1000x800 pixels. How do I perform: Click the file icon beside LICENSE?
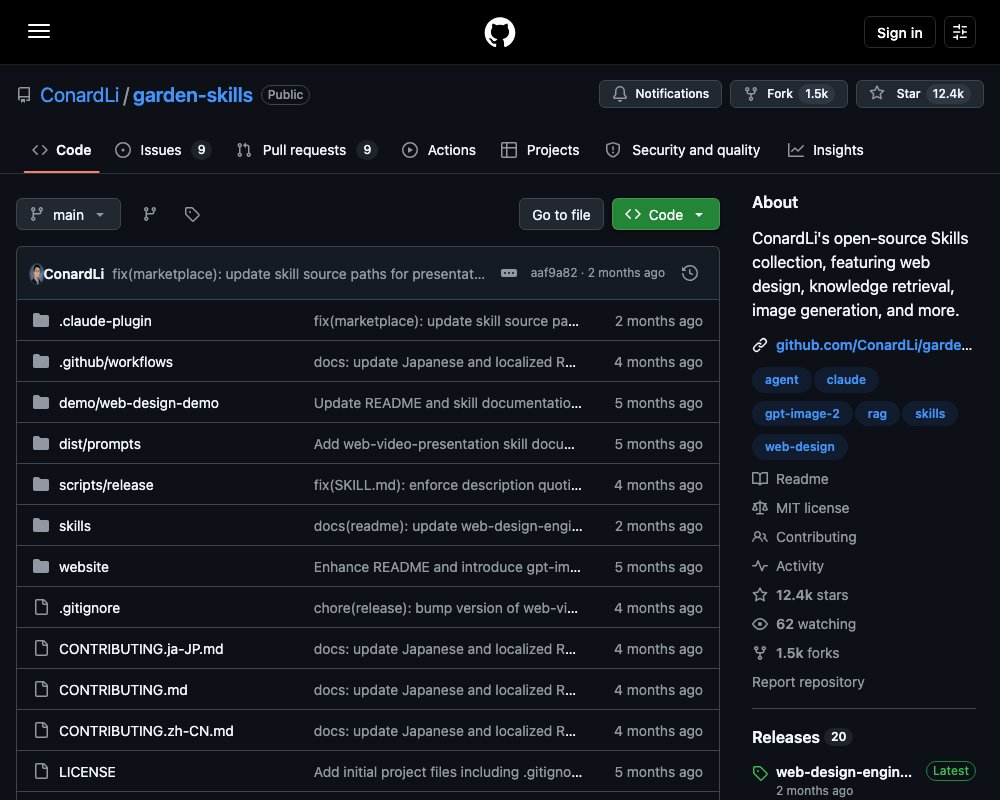[x=41, y=771]
